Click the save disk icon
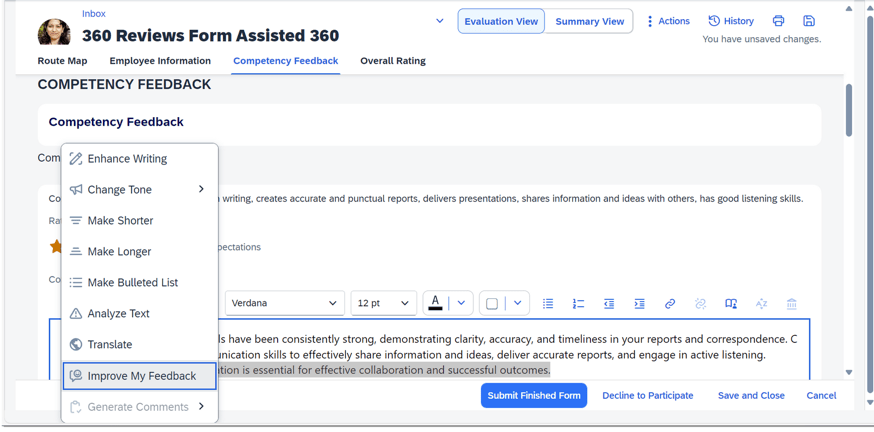The width and height of the screenshot is (874, 432). (x=809, y=21)
